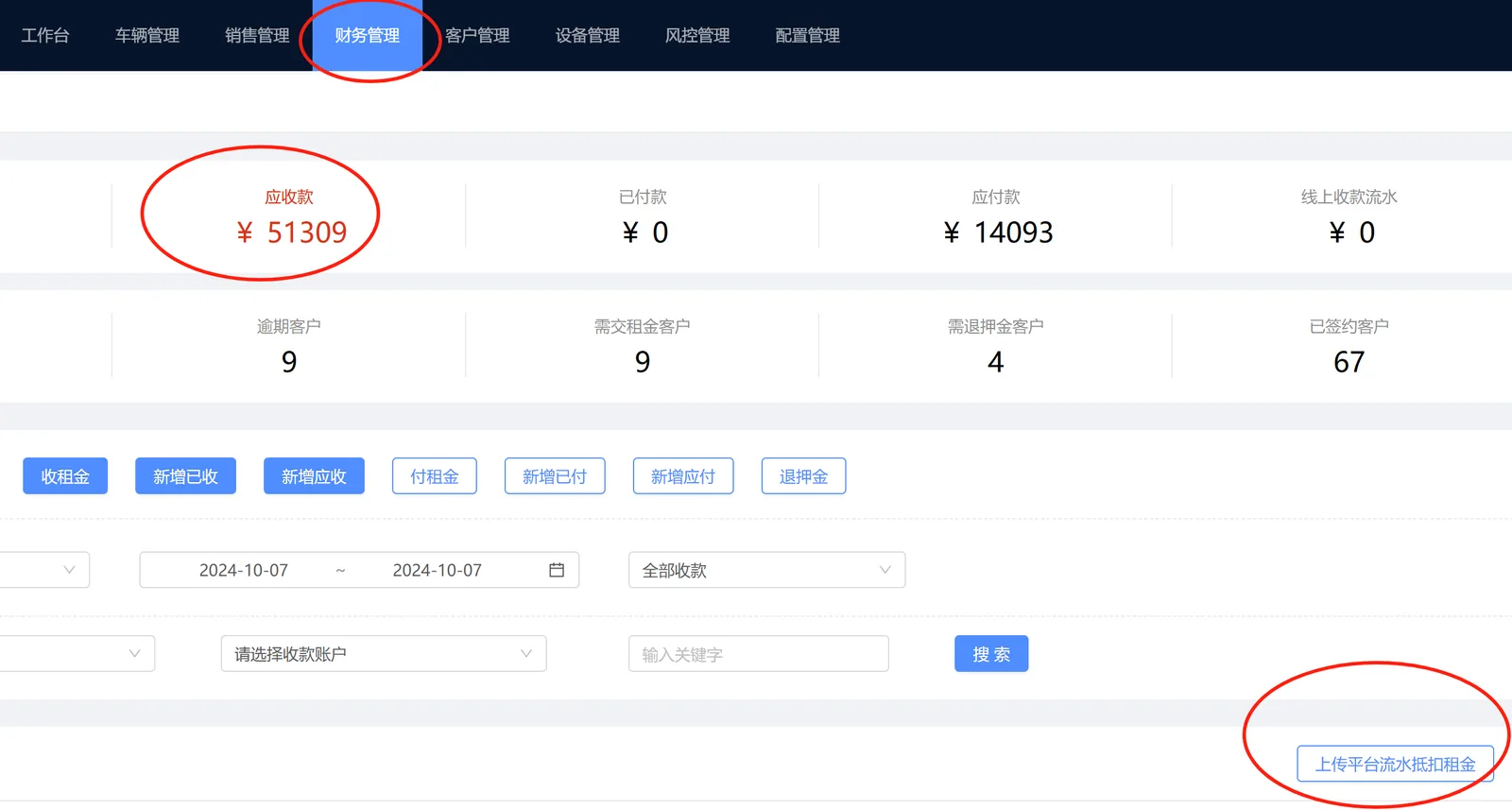The image size is (1512, 810).
Task: Set the start date 2024-10-07 field
Action: (x=244, y=571)
